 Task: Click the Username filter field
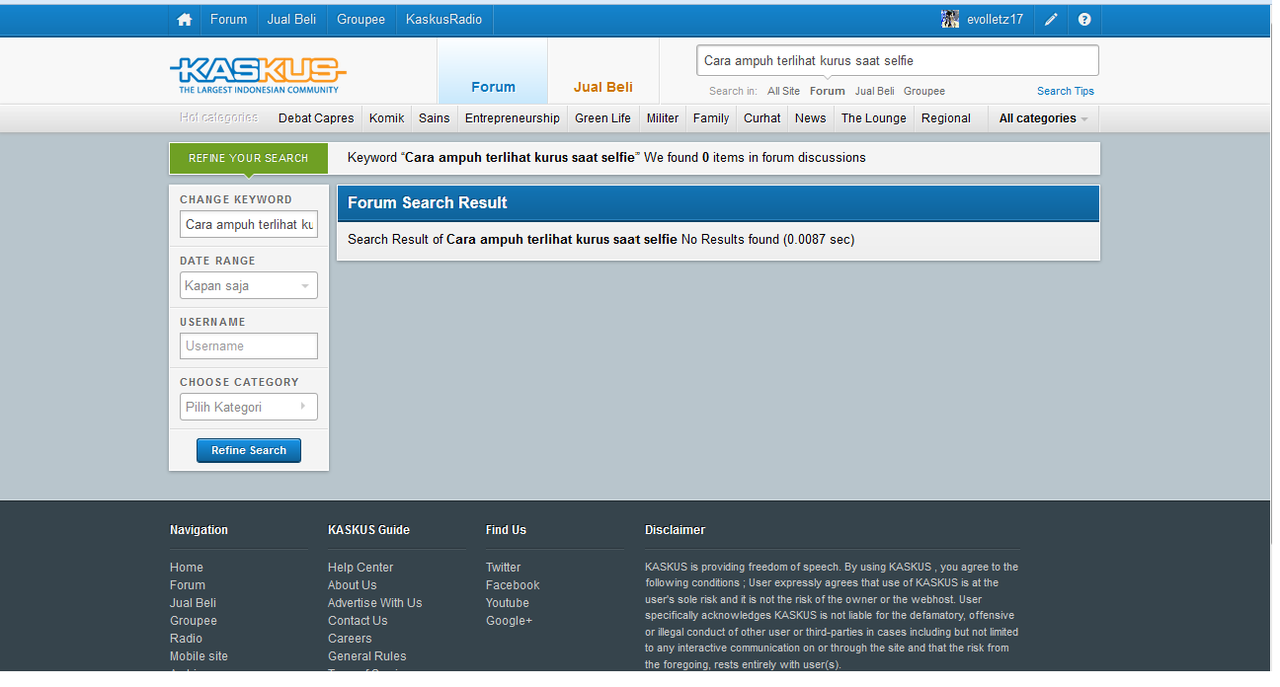point(249,346)
